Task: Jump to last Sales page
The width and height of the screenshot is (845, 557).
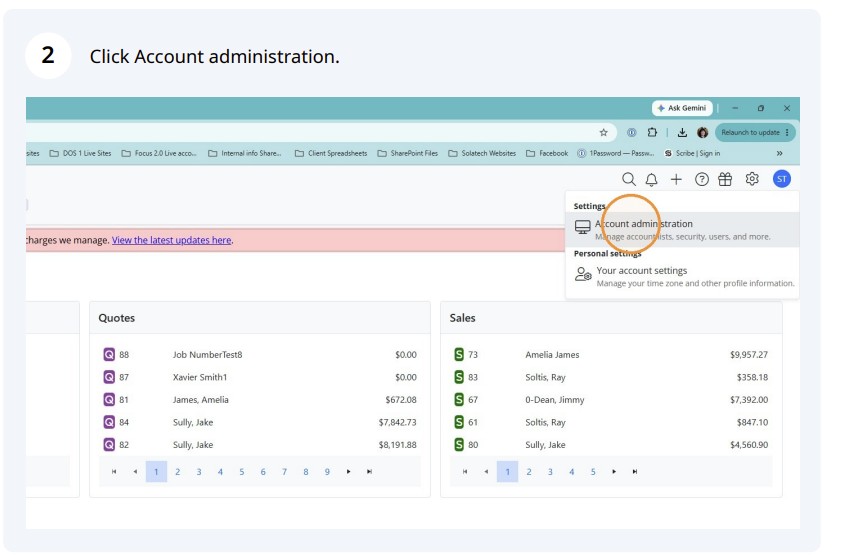Action: coord(635,472)
